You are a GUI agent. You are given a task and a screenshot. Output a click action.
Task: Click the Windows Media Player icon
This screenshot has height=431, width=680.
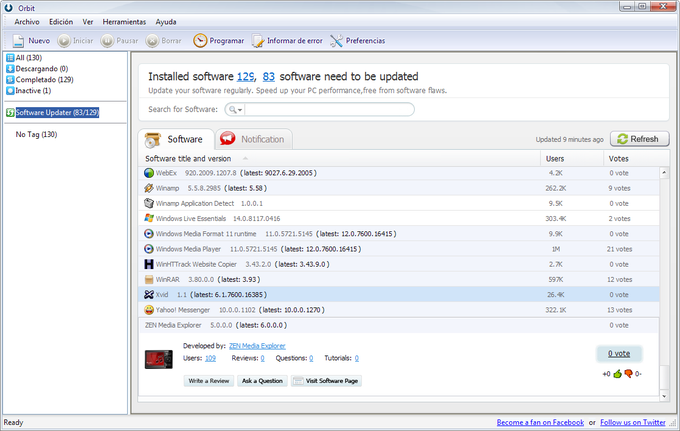tap(149, 249)
